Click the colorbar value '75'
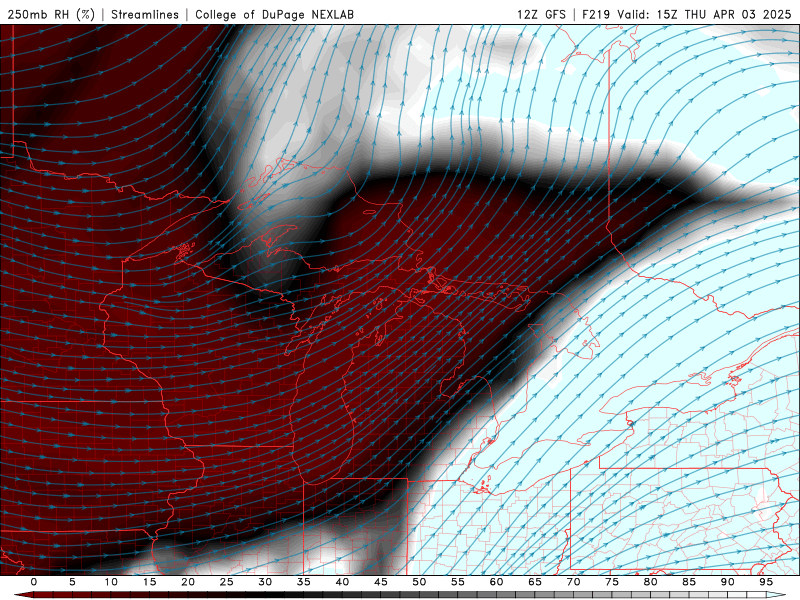 coord(612,582)
